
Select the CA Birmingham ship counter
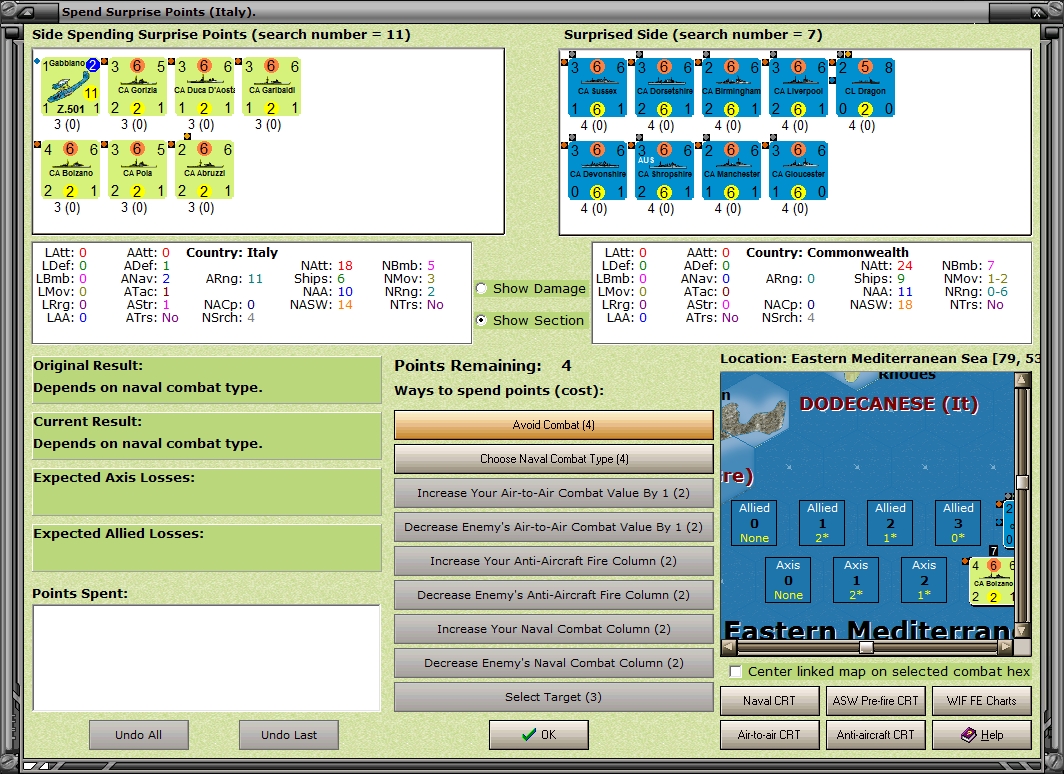[x=731, y=88]
